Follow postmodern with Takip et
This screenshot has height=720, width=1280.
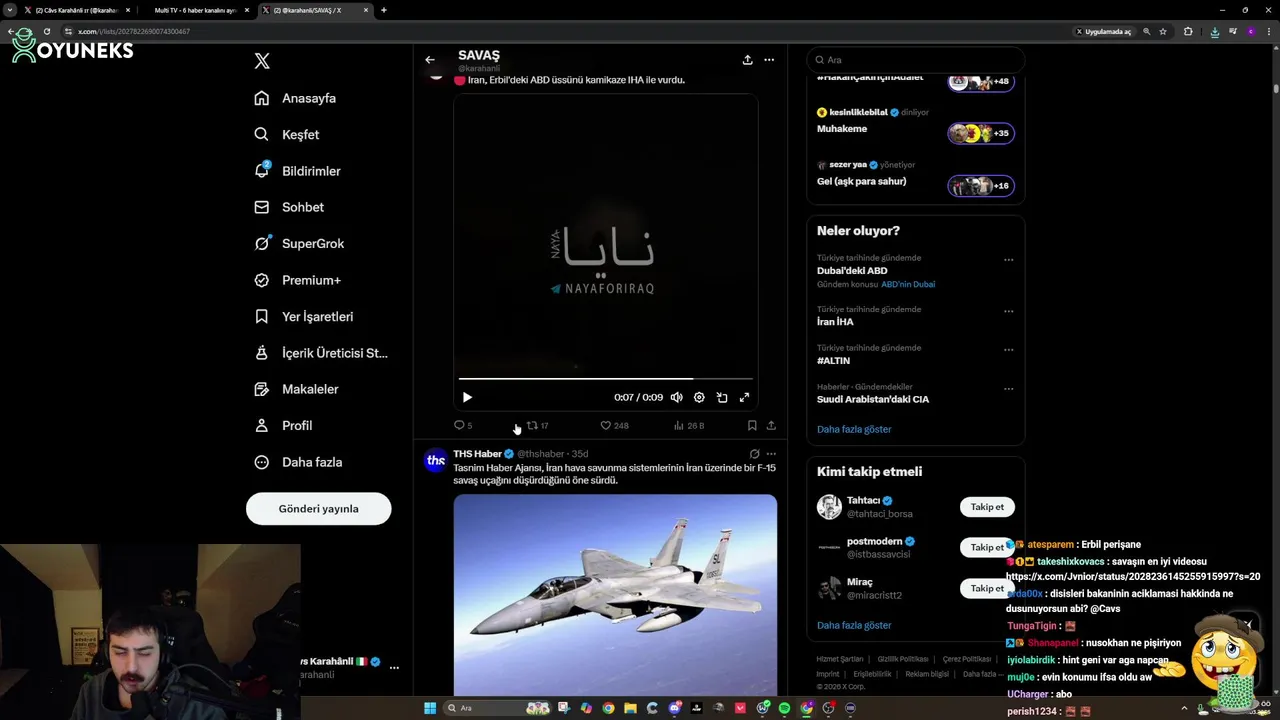click(987, 547)
